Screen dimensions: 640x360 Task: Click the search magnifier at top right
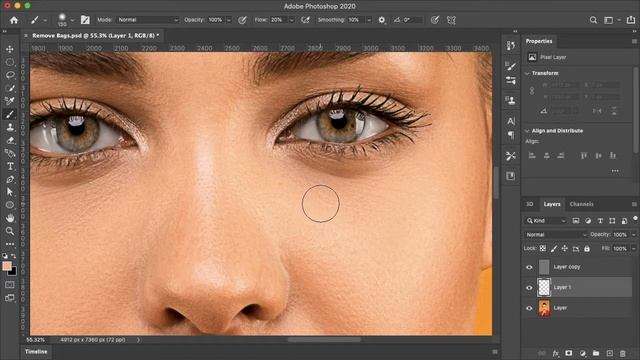[593, 20]
